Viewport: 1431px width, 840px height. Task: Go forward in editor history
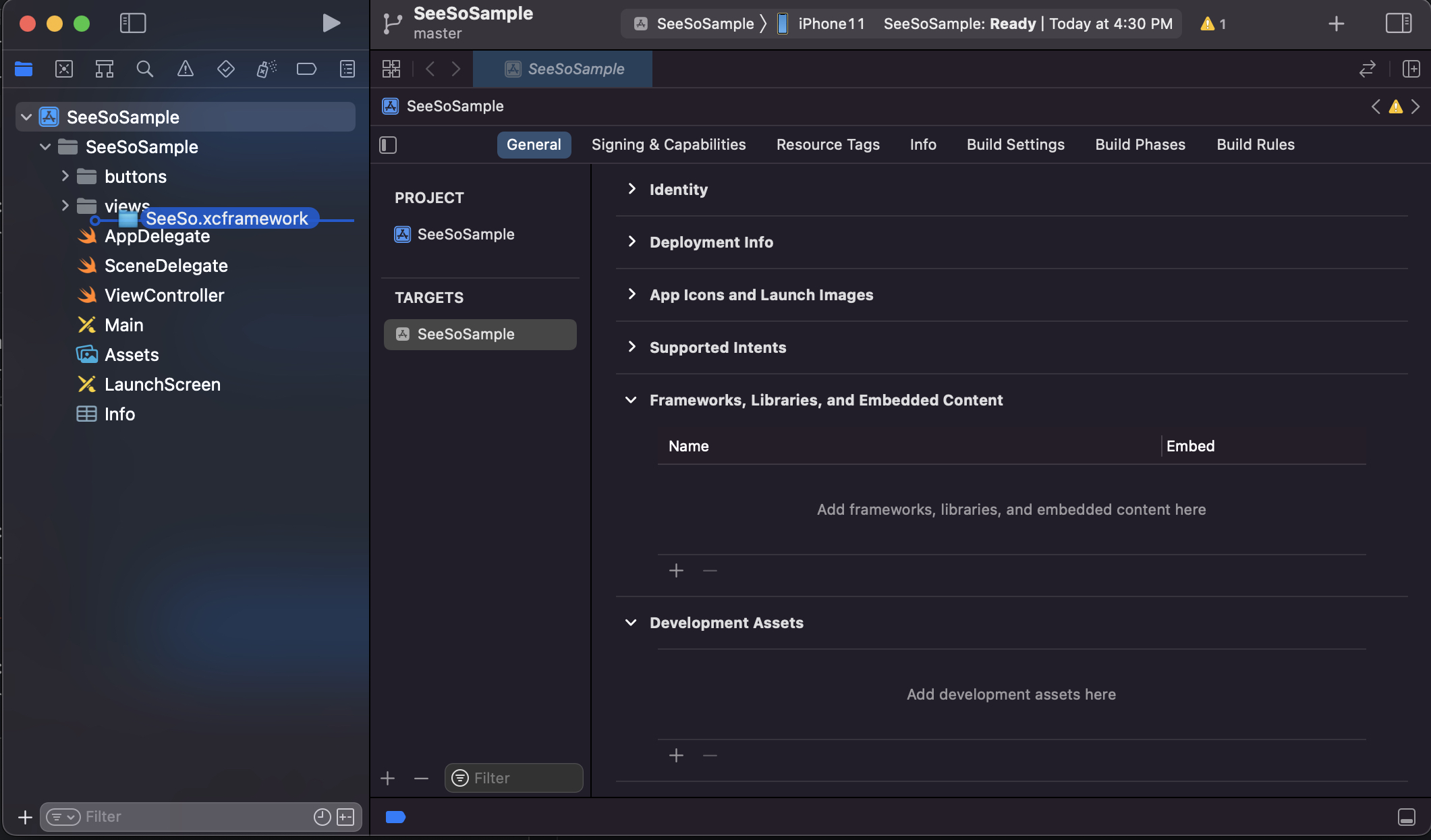[456, 69]
